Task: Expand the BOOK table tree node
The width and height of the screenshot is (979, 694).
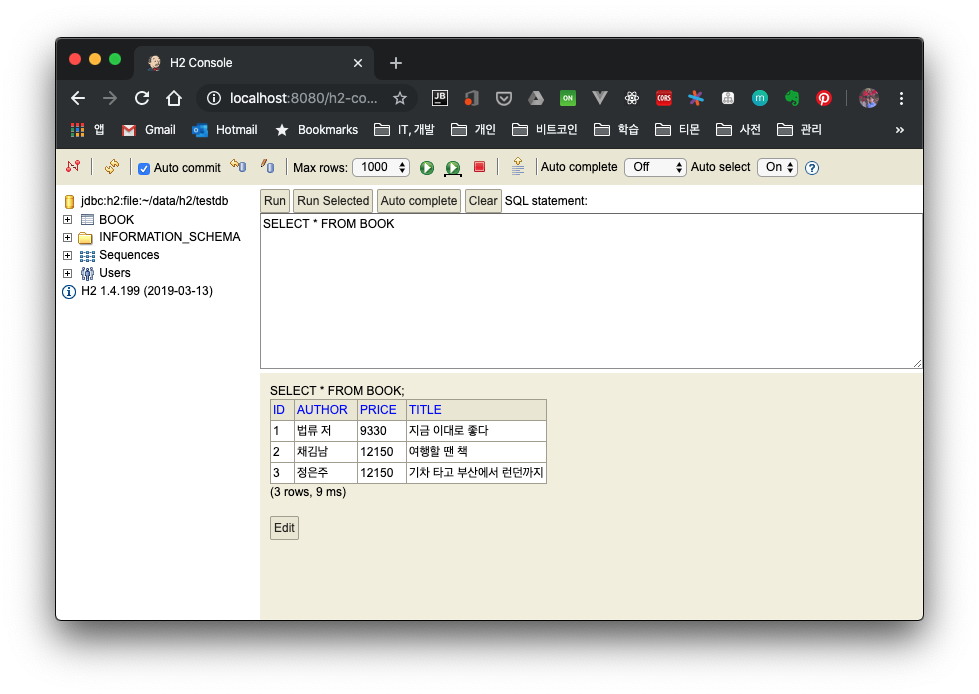Action: [x=67, y=220]
